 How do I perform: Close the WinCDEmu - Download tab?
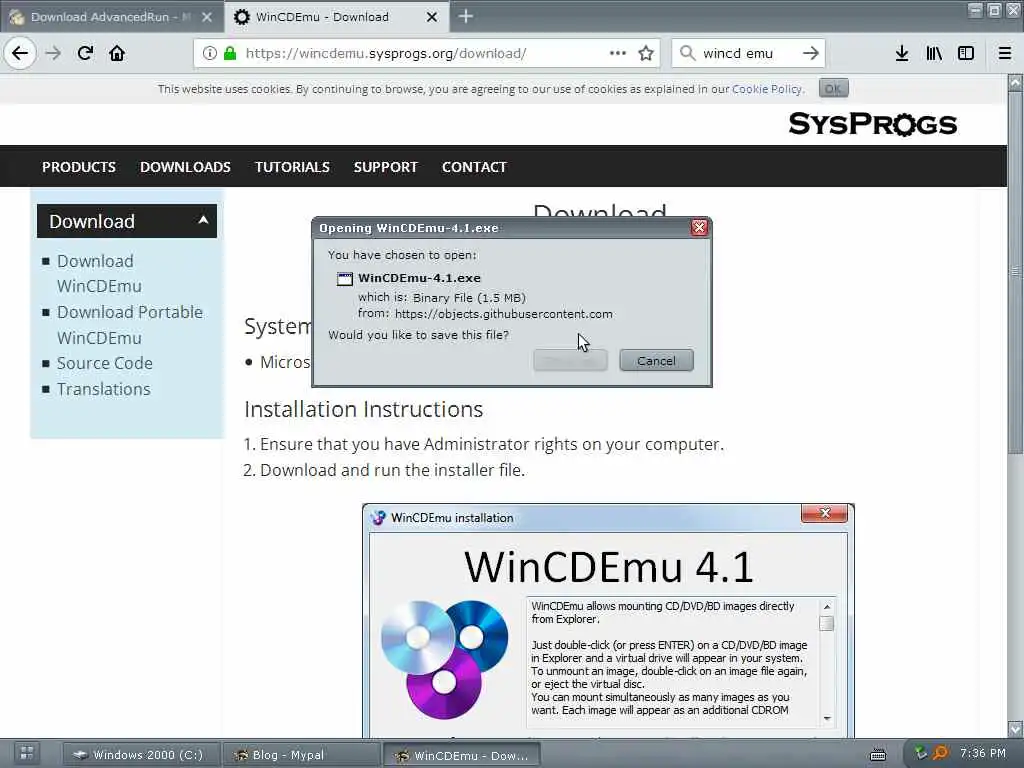[x=432, y=17]
